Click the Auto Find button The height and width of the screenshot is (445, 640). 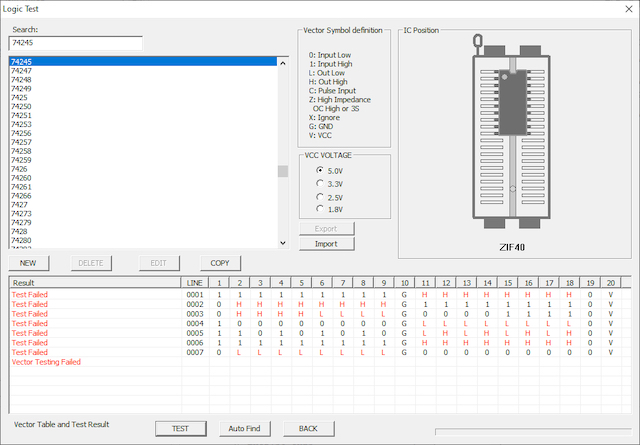point(244,429)
